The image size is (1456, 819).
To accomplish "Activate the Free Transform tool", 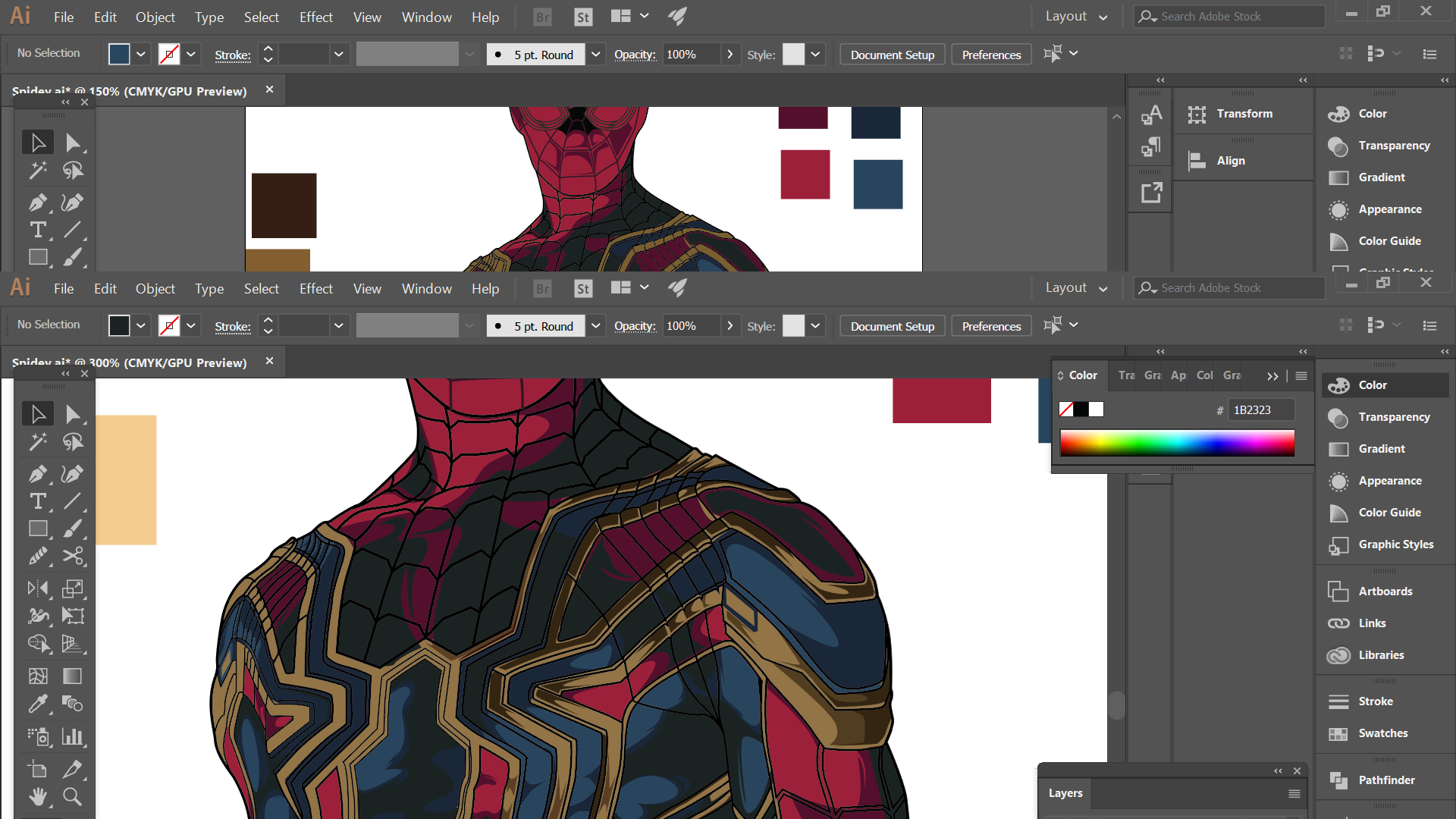I will coord(73,616).
